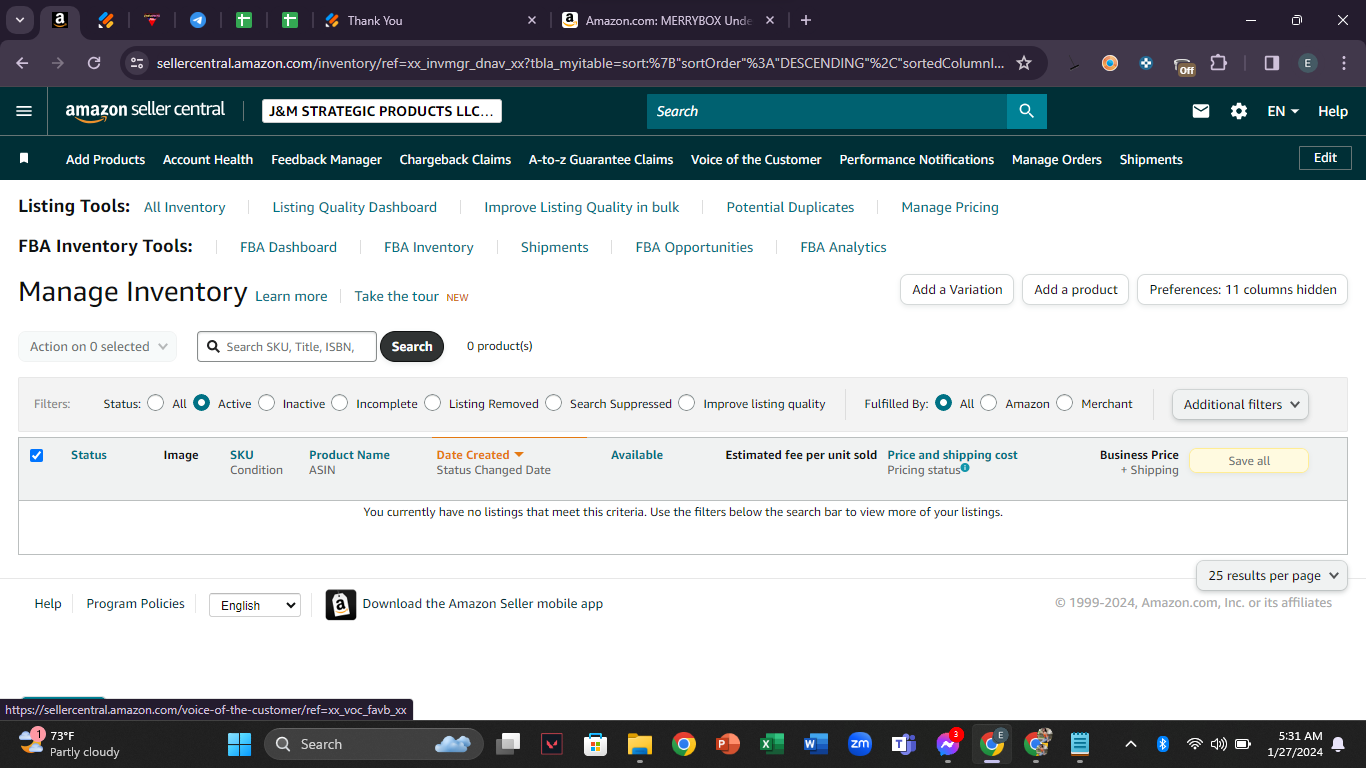Select Fulfilled By Amazon radio button
Image resolution: width=1366 pixels, height=768 pixels.
click(988, 403)
